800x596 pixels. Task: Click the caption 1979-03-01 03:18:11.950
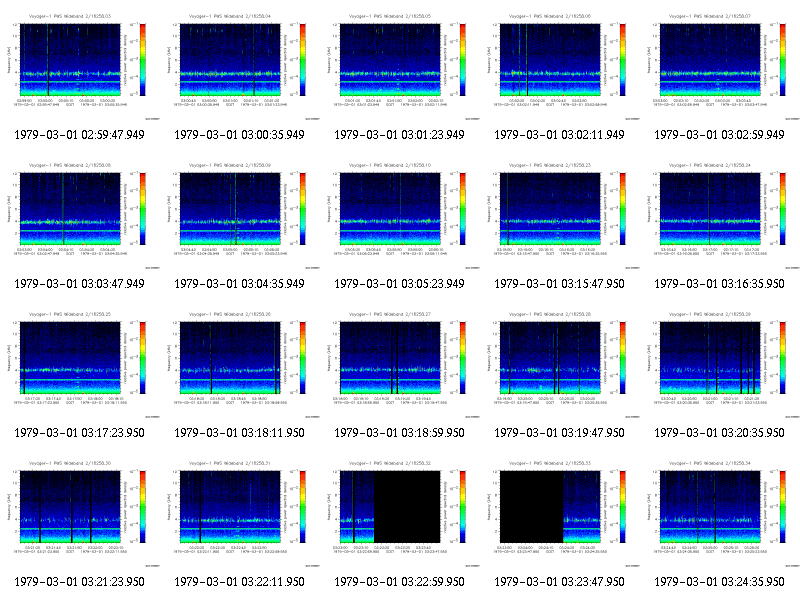(x=240, y=433)
